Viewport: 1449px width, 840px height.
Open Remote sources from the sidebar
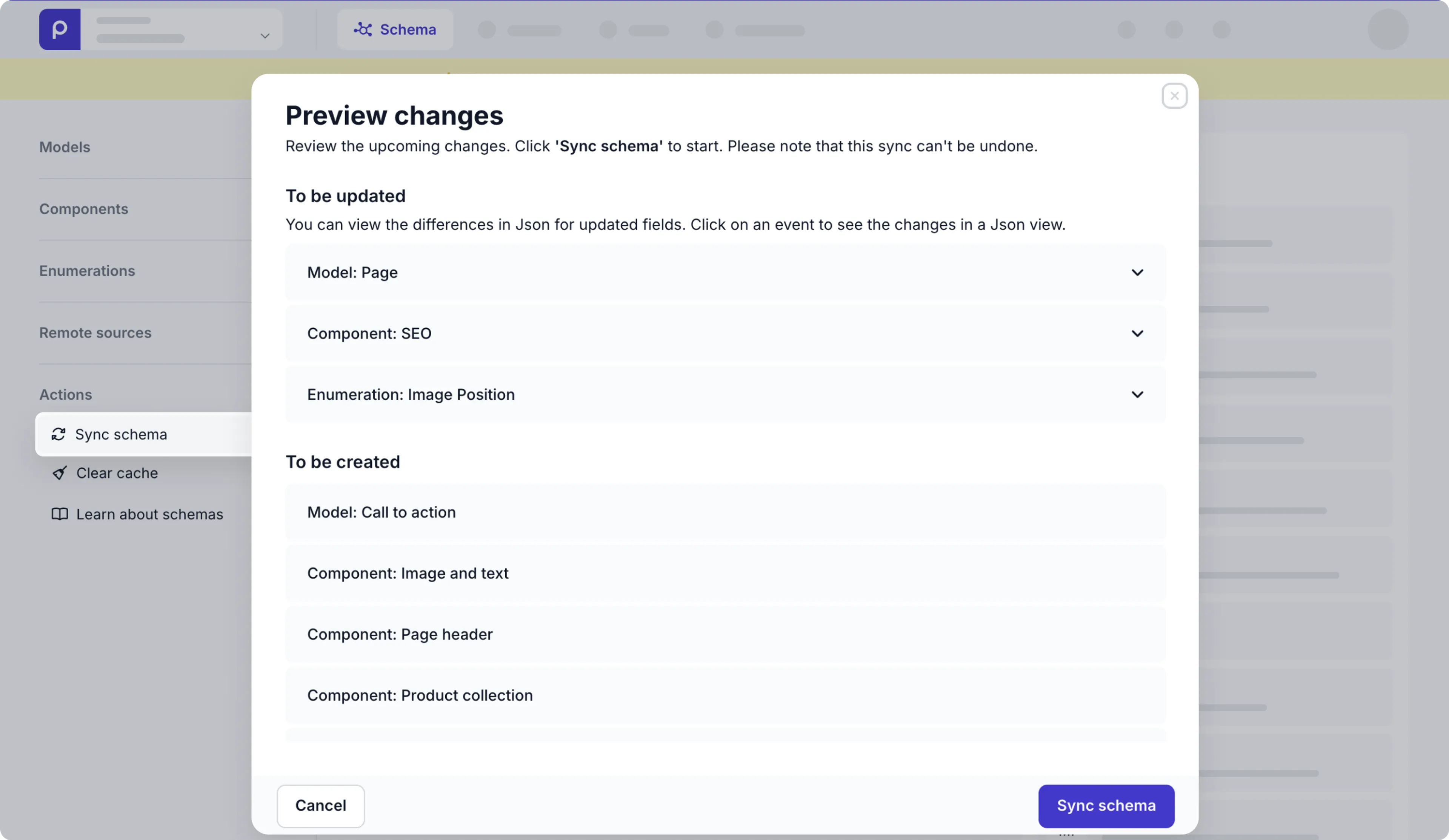pos(95,332)
